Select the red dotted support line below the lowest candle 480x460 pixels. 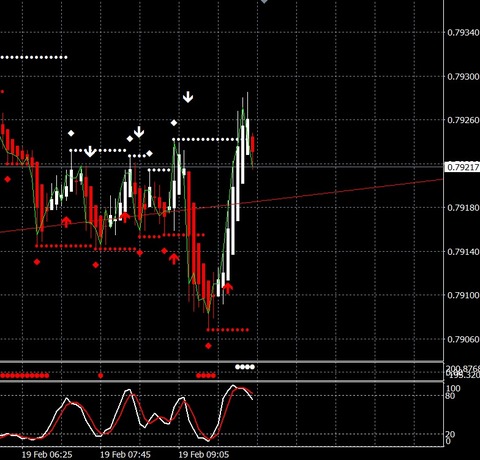(x=227, y=330)
